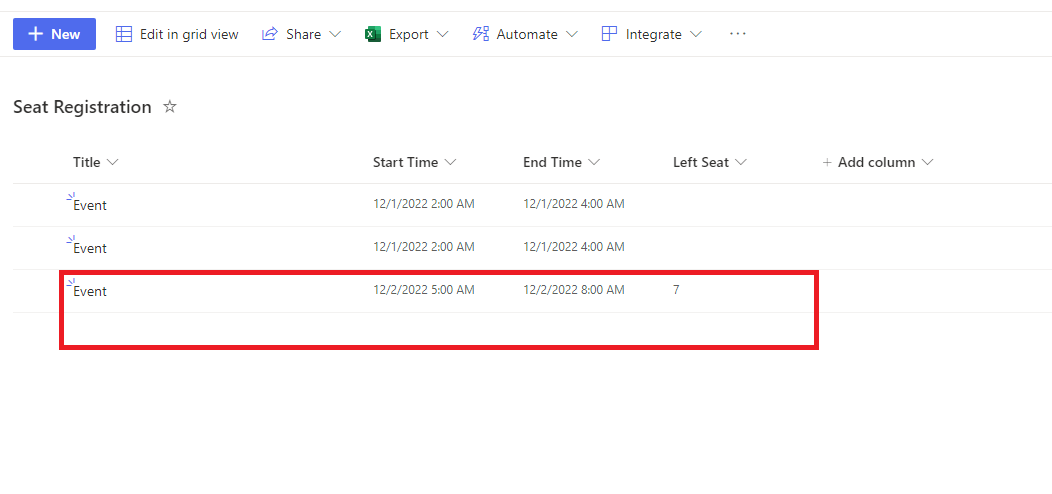Select the 12/2/2022 5:00 AM start time cell
1052x494 pixels.
pyautogui.click(x=424, y=290)
